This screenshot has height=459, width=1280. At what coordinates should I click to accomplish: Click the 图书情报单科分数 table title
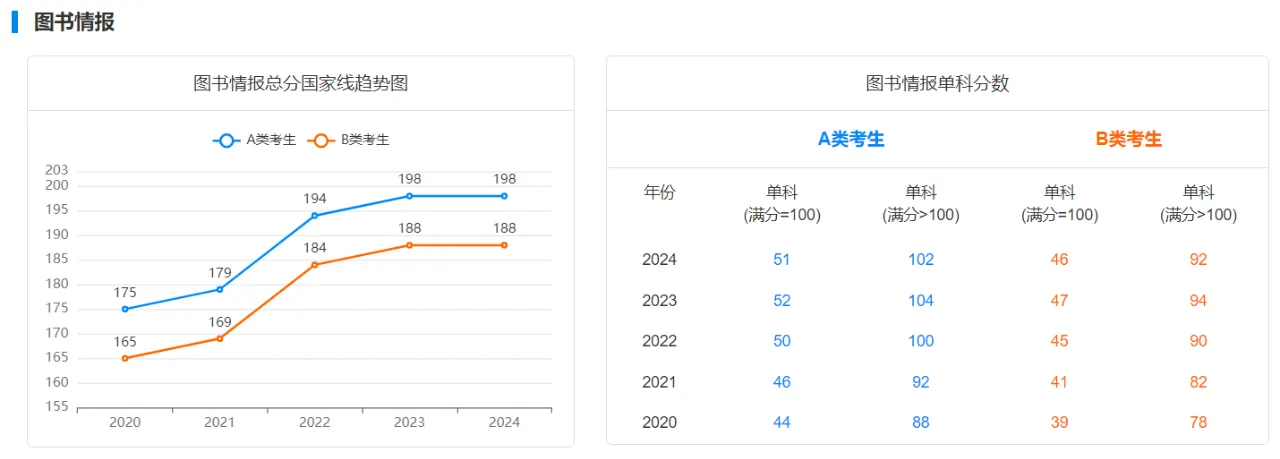pos(937,83)
